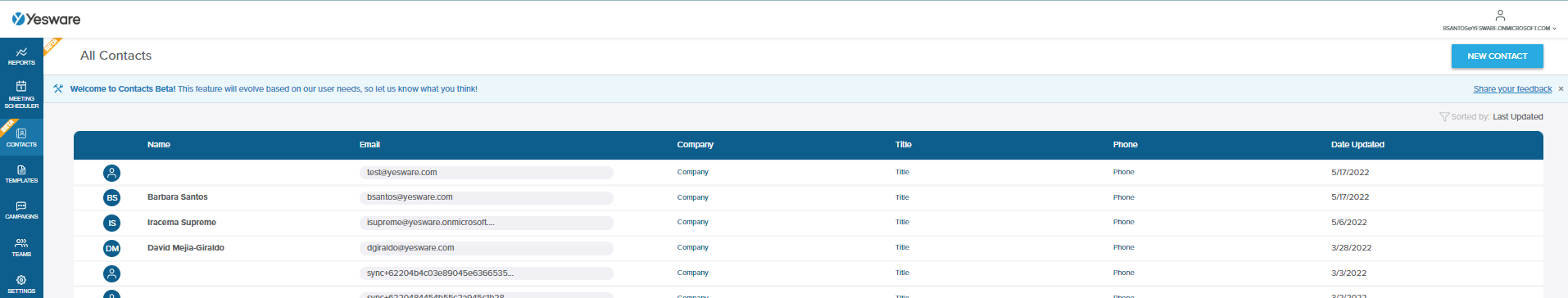1568x298 pixels.
Task: Click the Company column header
Action: click(x=695, y=145)
